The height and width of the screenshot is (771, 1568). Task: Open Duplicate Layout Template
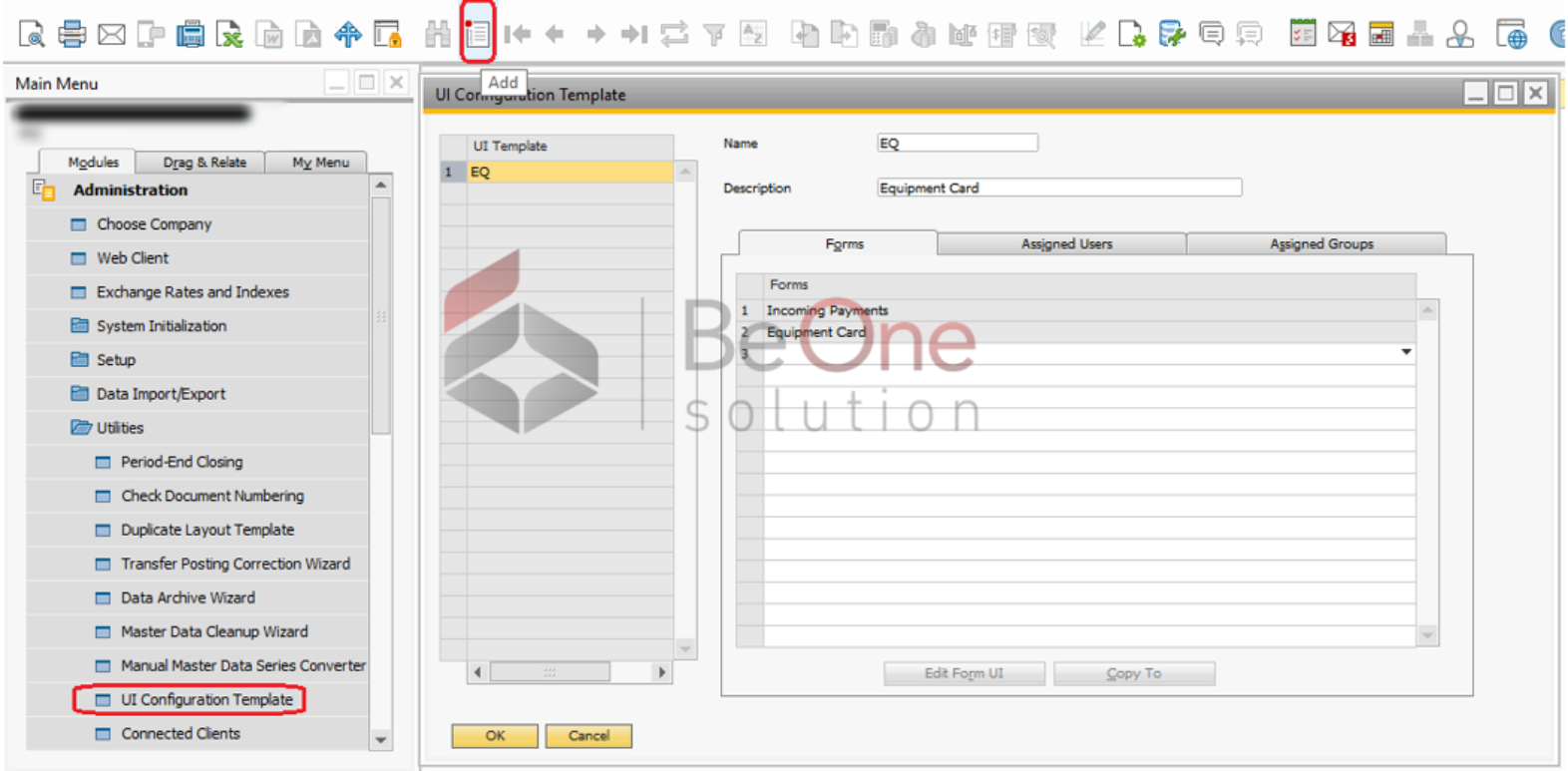click(x=207, y=530)
